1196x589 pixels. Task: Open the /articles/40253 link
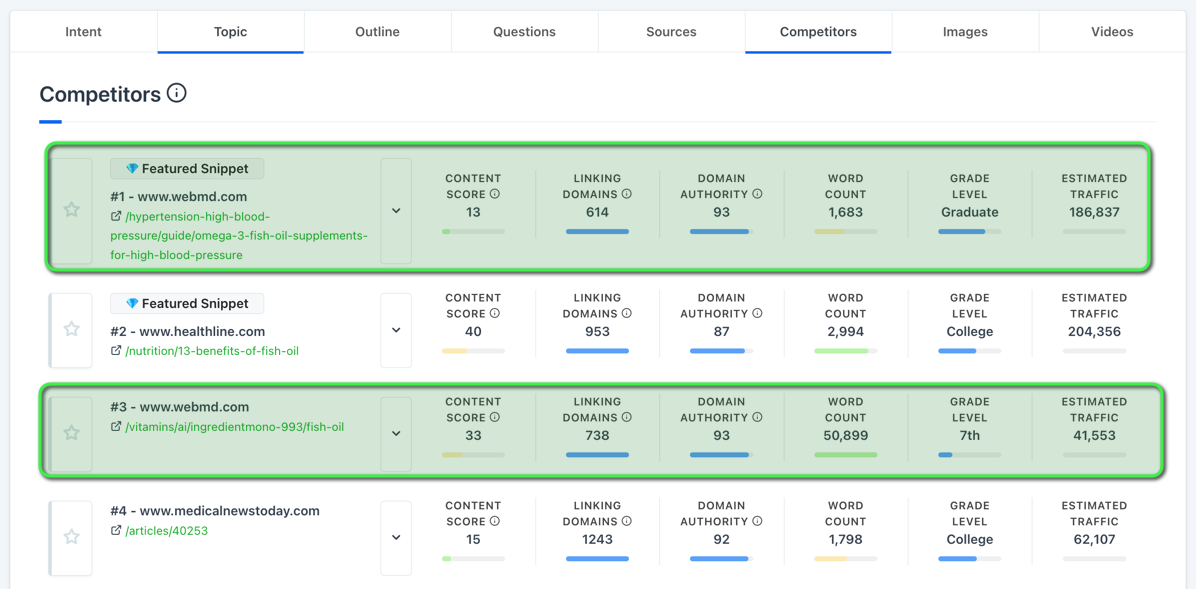tap(166, 531)
